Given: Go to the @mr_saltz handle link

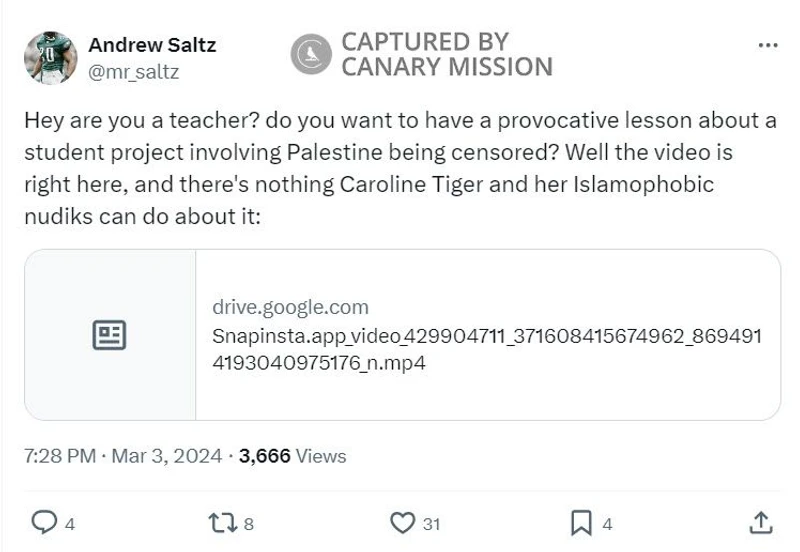Looking at the screenshot, I should coord(134,71).
